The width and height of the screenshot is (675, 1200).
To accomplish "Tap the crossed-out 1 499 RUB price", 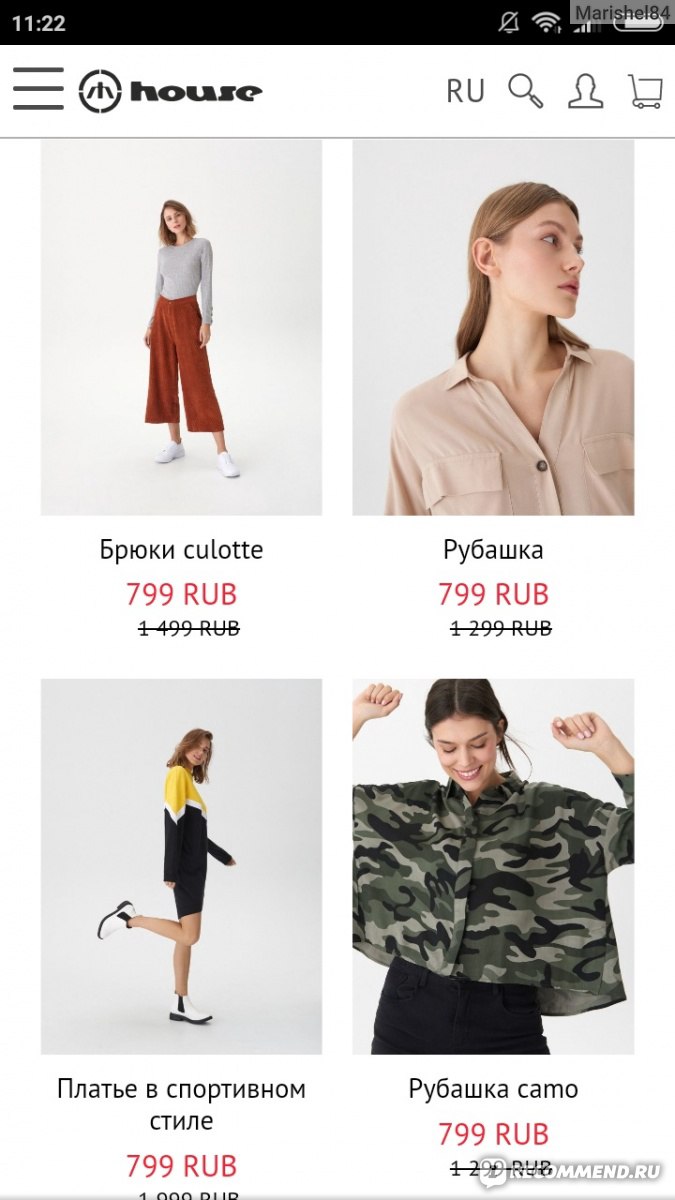I will click(188, 628).
